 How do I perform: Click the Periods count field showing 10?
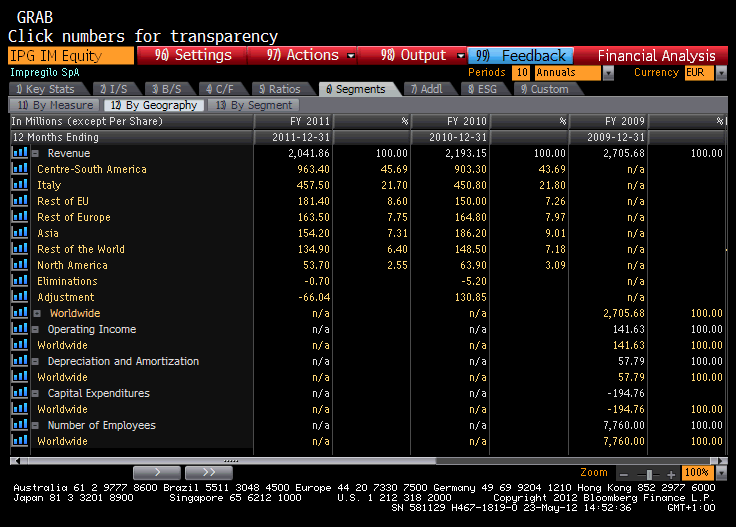pyautogui.click(x=521, y=73)
